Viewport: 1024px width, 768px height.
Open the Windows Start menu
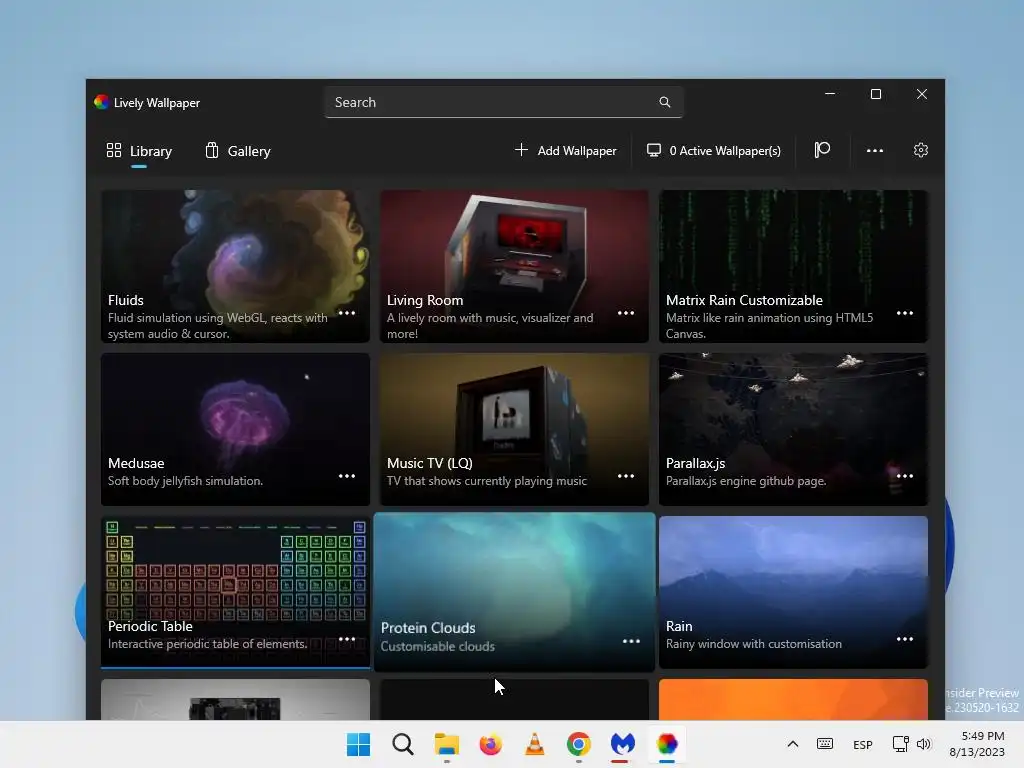(359, 744)
